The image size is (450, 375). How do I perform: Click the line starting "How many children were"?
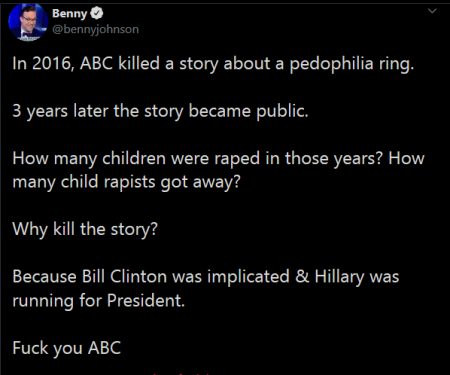pos(219,158)
